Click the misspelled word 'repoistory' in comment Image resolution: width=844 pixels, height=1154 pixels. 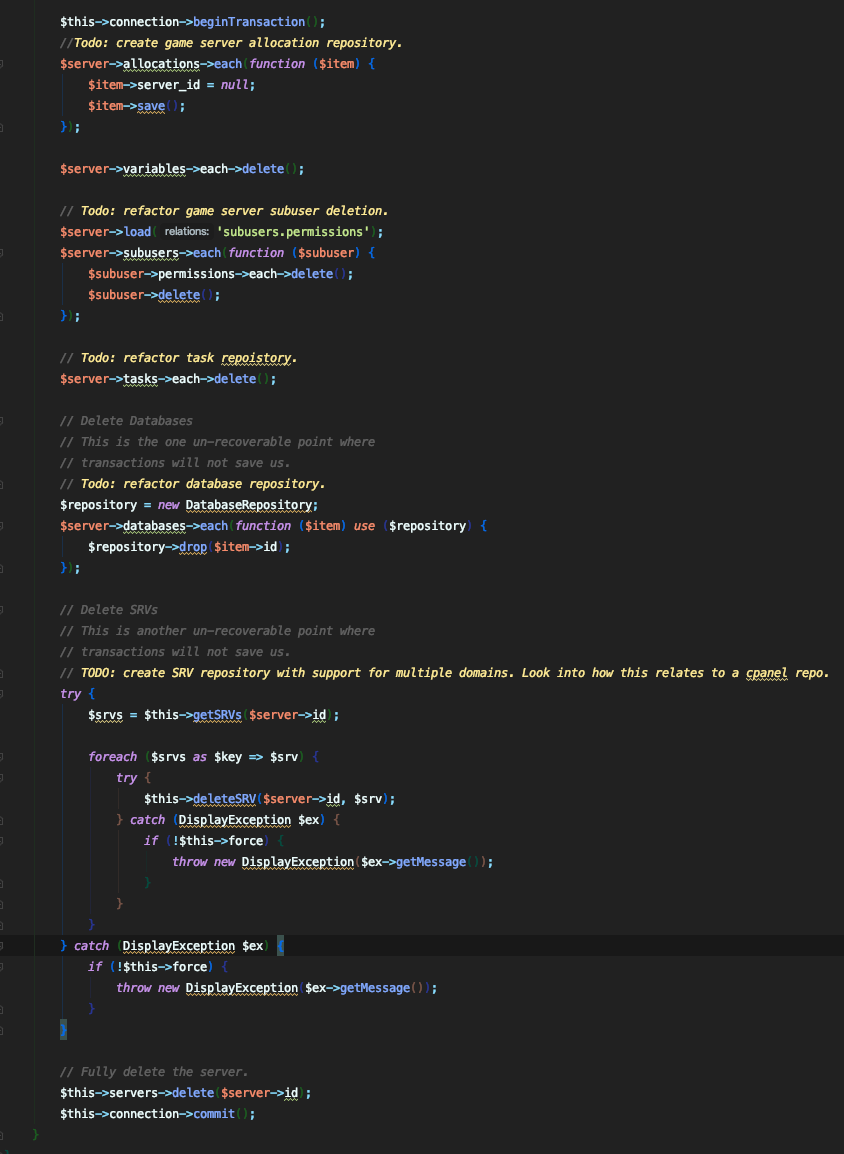tap(256, 358)
